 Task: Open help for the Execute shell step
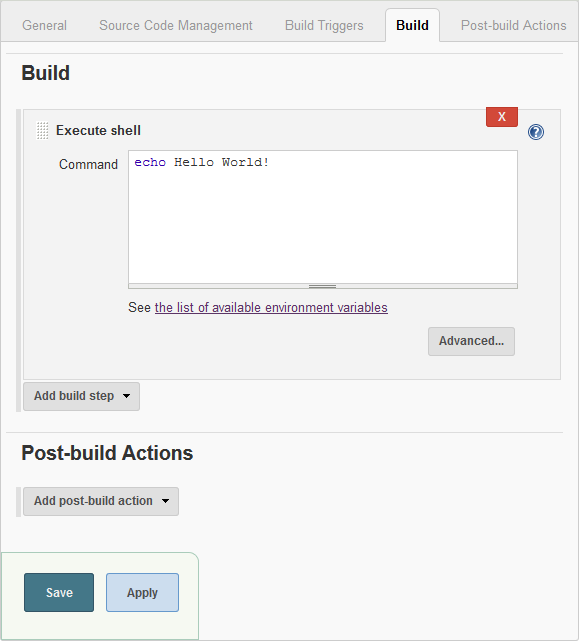click(x=536, y=132)
